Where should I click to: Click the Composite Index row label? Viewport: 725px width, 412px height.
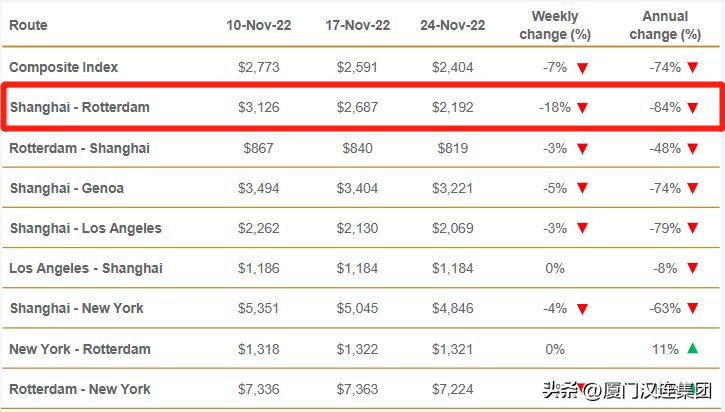point(64,67)
